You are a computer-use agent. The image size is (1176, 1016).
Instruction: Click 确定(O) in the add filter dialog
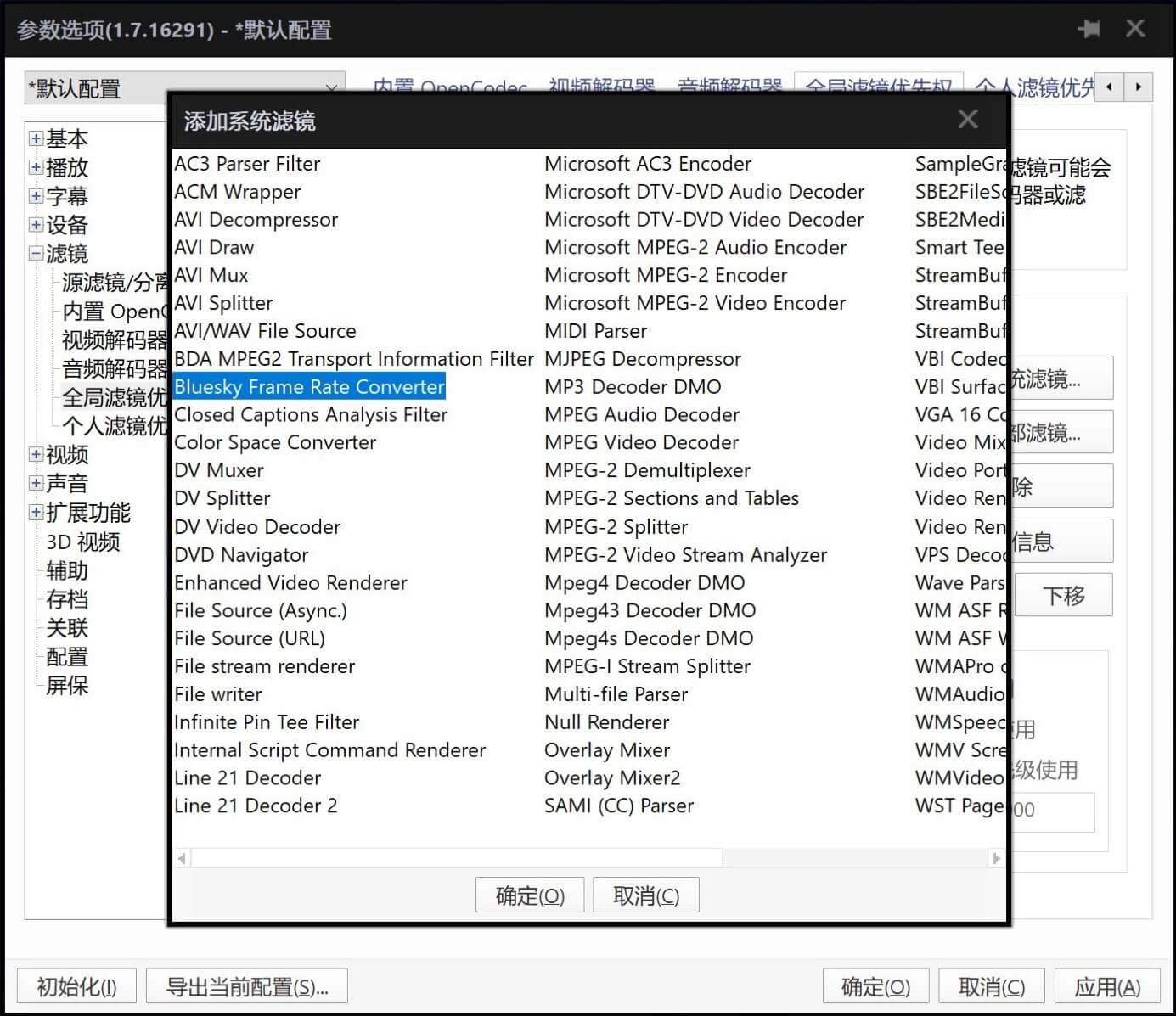(x=530, y=895)
